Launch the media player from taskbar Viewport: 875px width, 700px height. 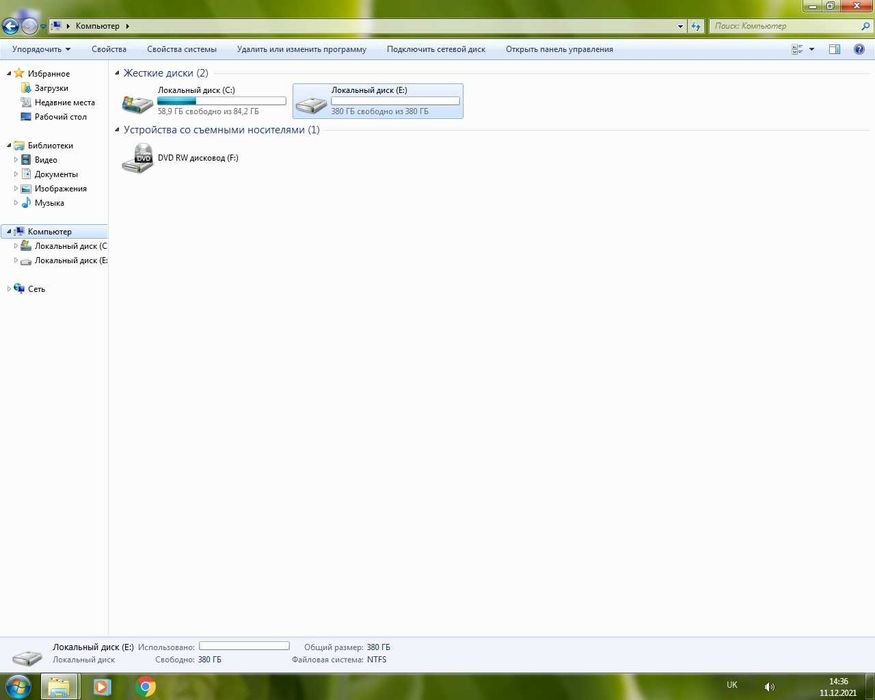tap(102, 686)
